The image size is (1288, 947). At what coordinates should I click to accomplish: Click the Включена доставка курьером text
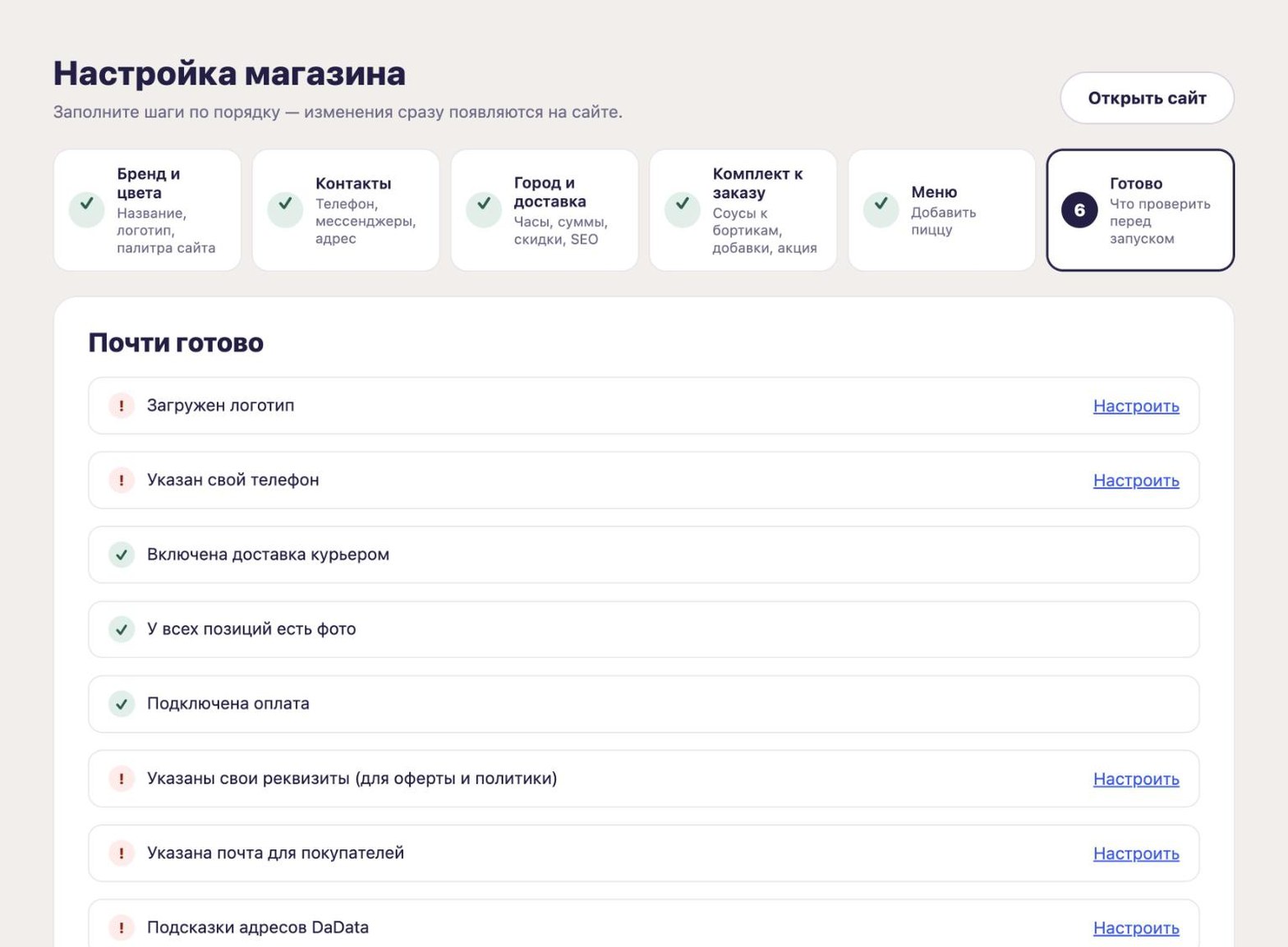pos(268,555)
